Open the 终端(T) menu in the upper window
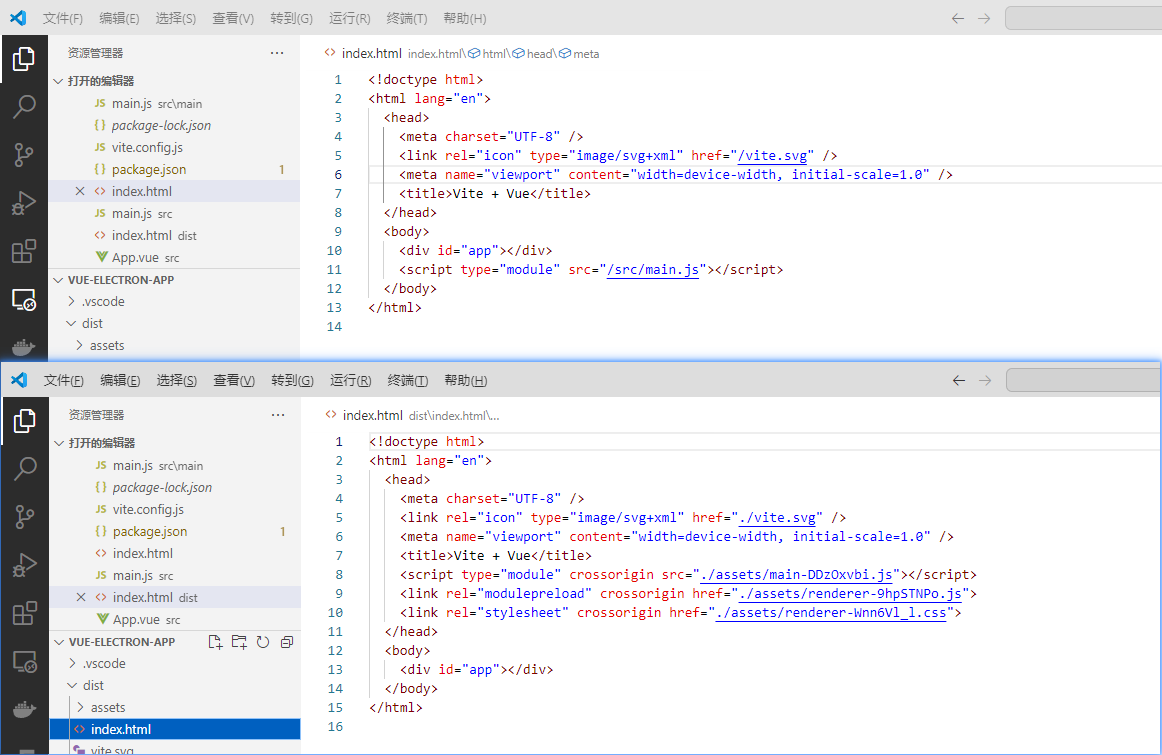This screenshot has width=1162, height=755. (406, 18)
